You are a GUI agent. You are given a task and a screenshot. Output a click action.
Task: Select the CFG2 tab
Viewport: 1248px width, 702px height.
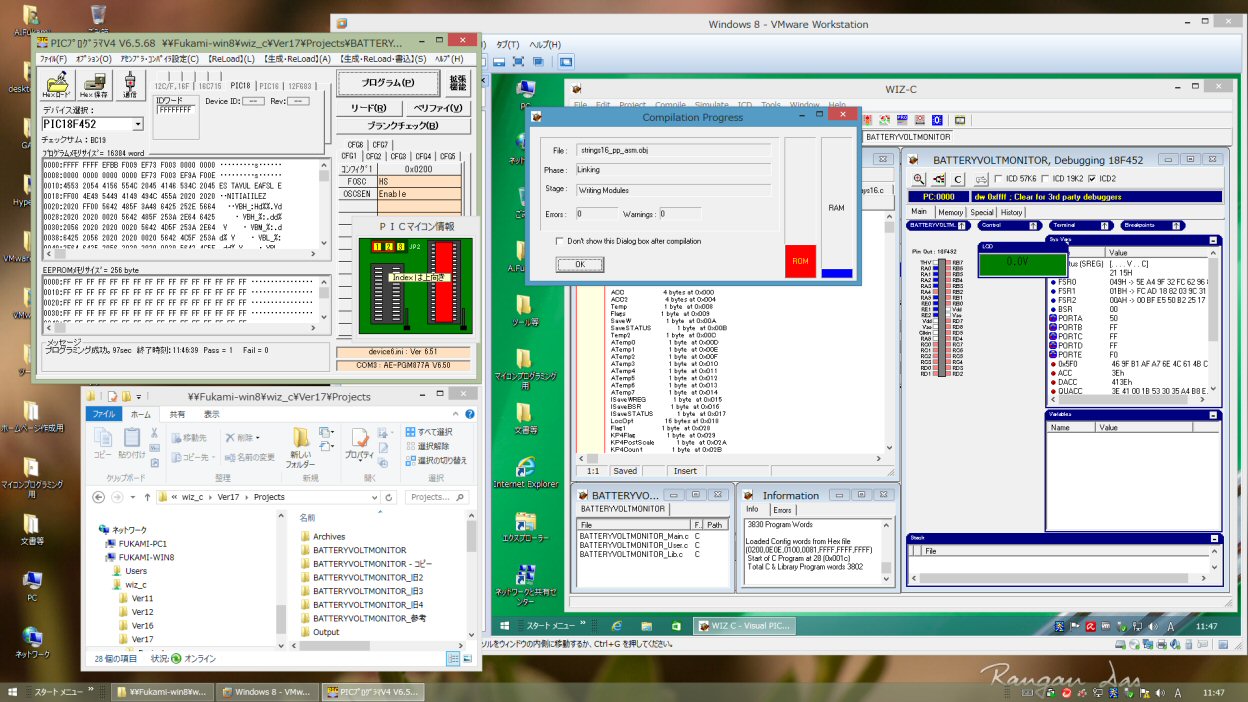[373, 157]
